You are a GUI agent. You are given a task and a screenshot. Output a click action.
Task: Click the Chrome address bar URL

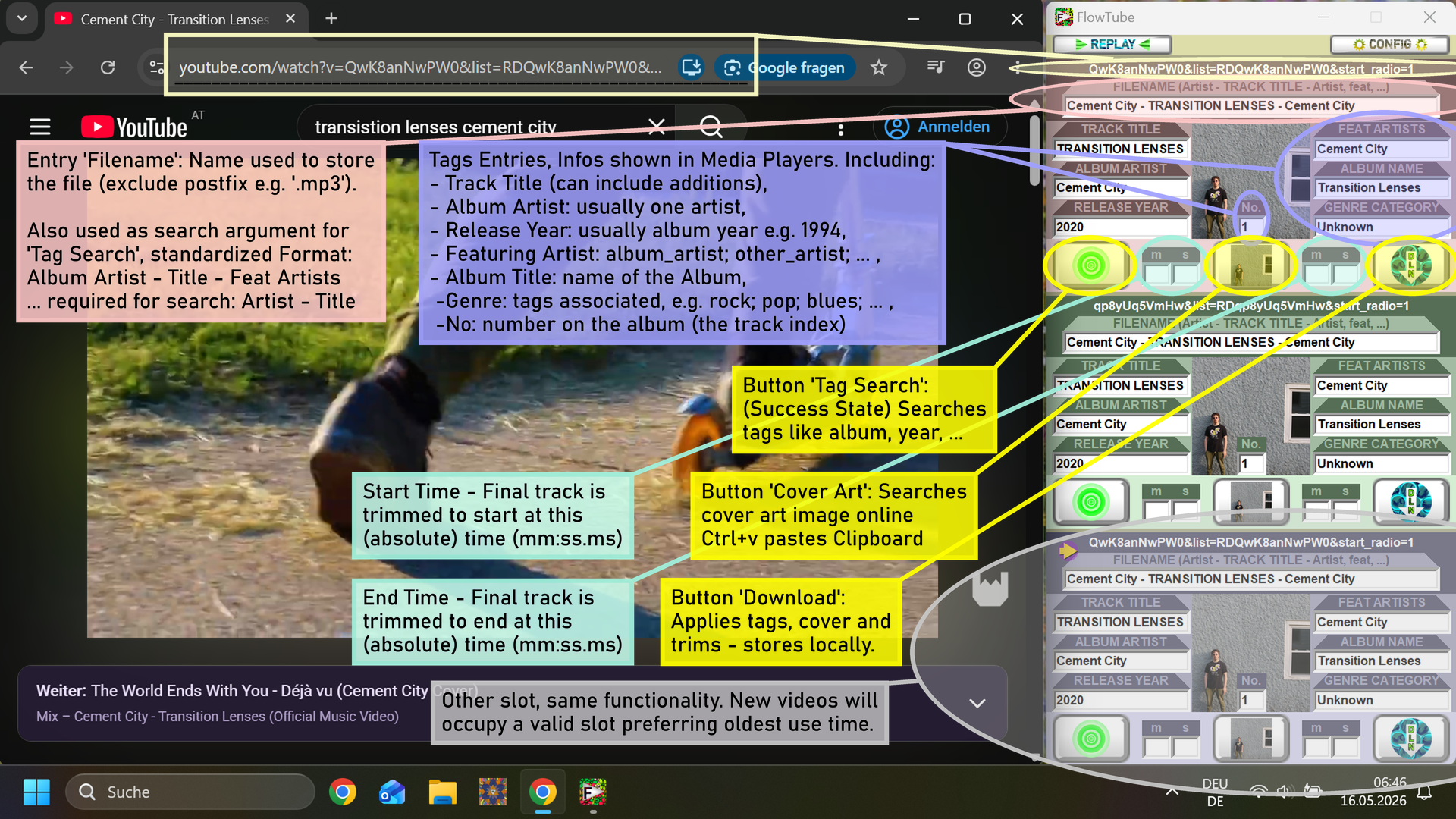pyautogui.click(x=420, y=67)
